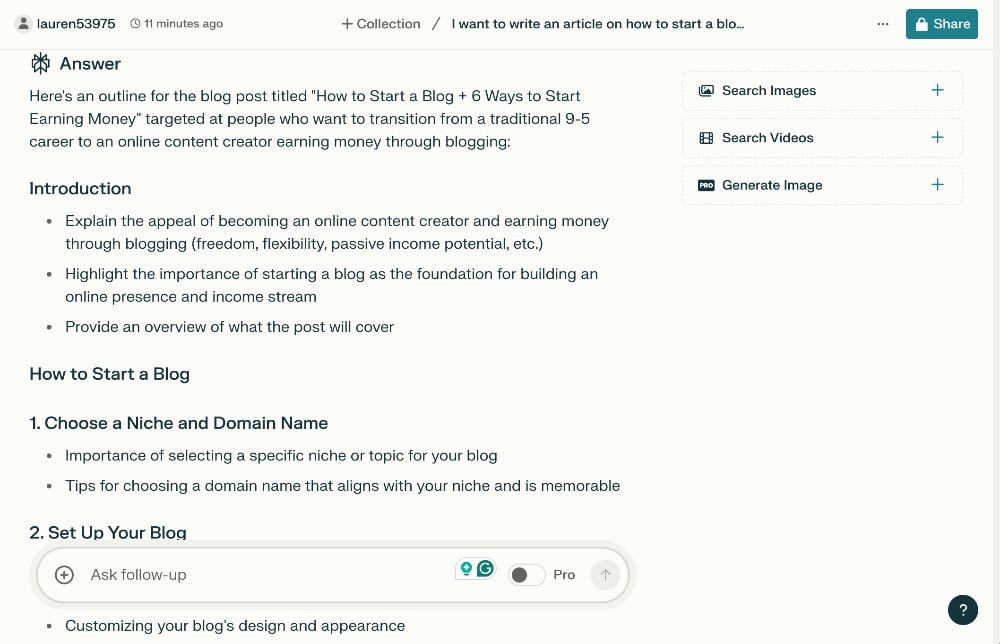Click Collection in the top bar
This screenshot has width=1000, height=644.
tap(380, 23)
